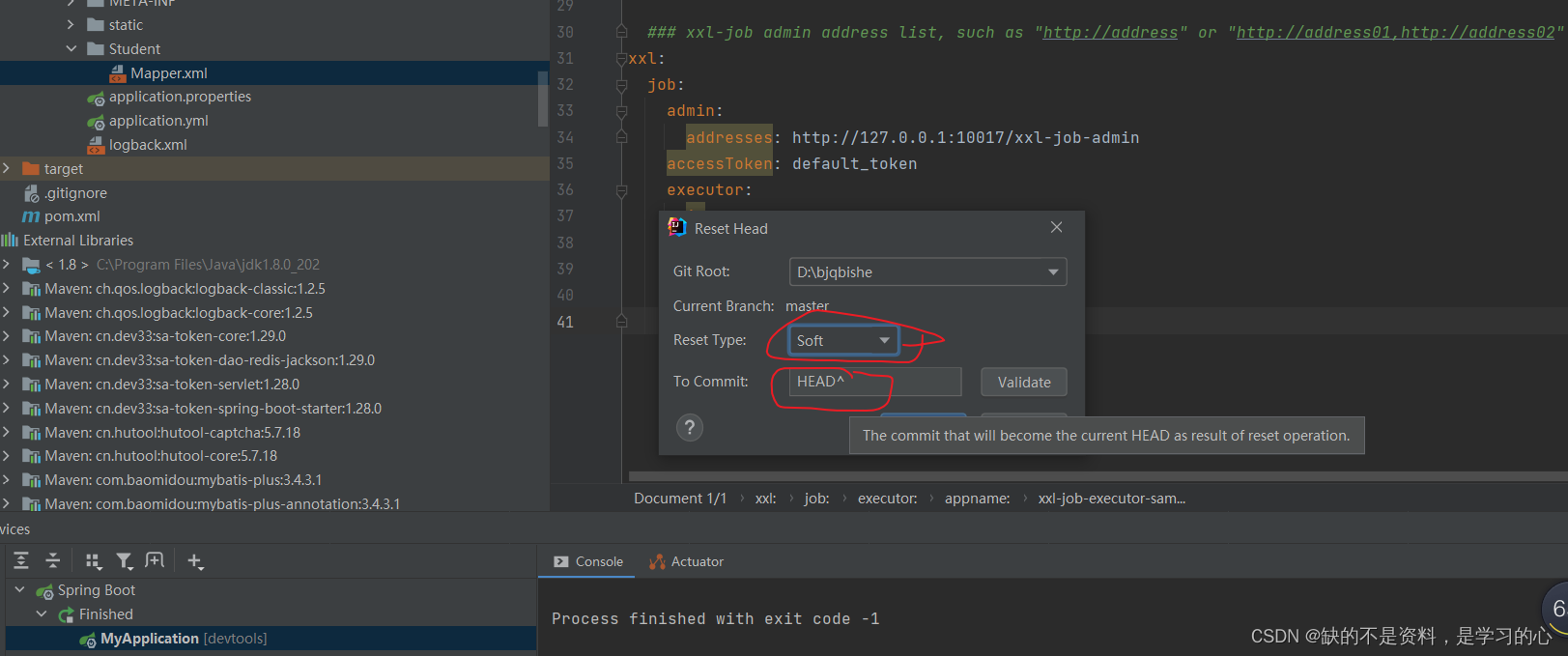1568x656 pixels.
Task: Click the application.properties spring icon
Action: click(96, 98)
